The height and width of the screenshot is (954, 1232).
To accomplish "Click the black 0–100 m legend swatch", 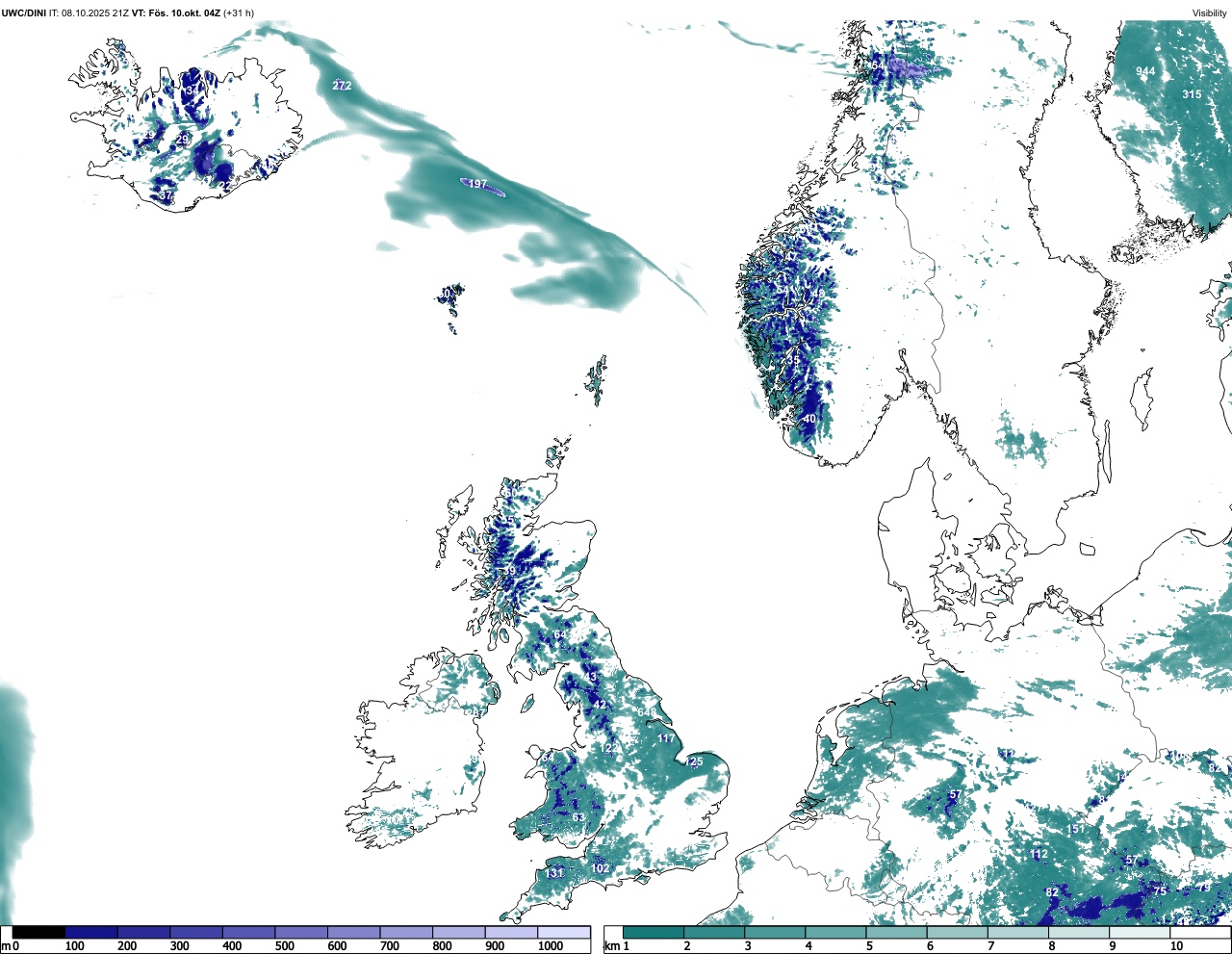I will pyautogui.click(x=39, y=933).
